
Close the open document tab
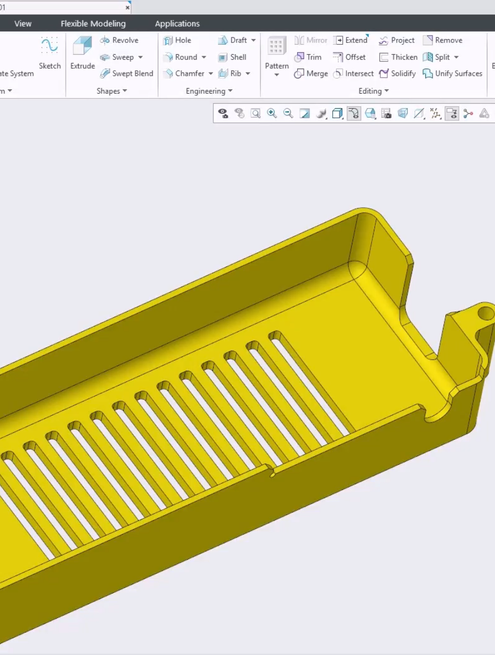point(127,7)
